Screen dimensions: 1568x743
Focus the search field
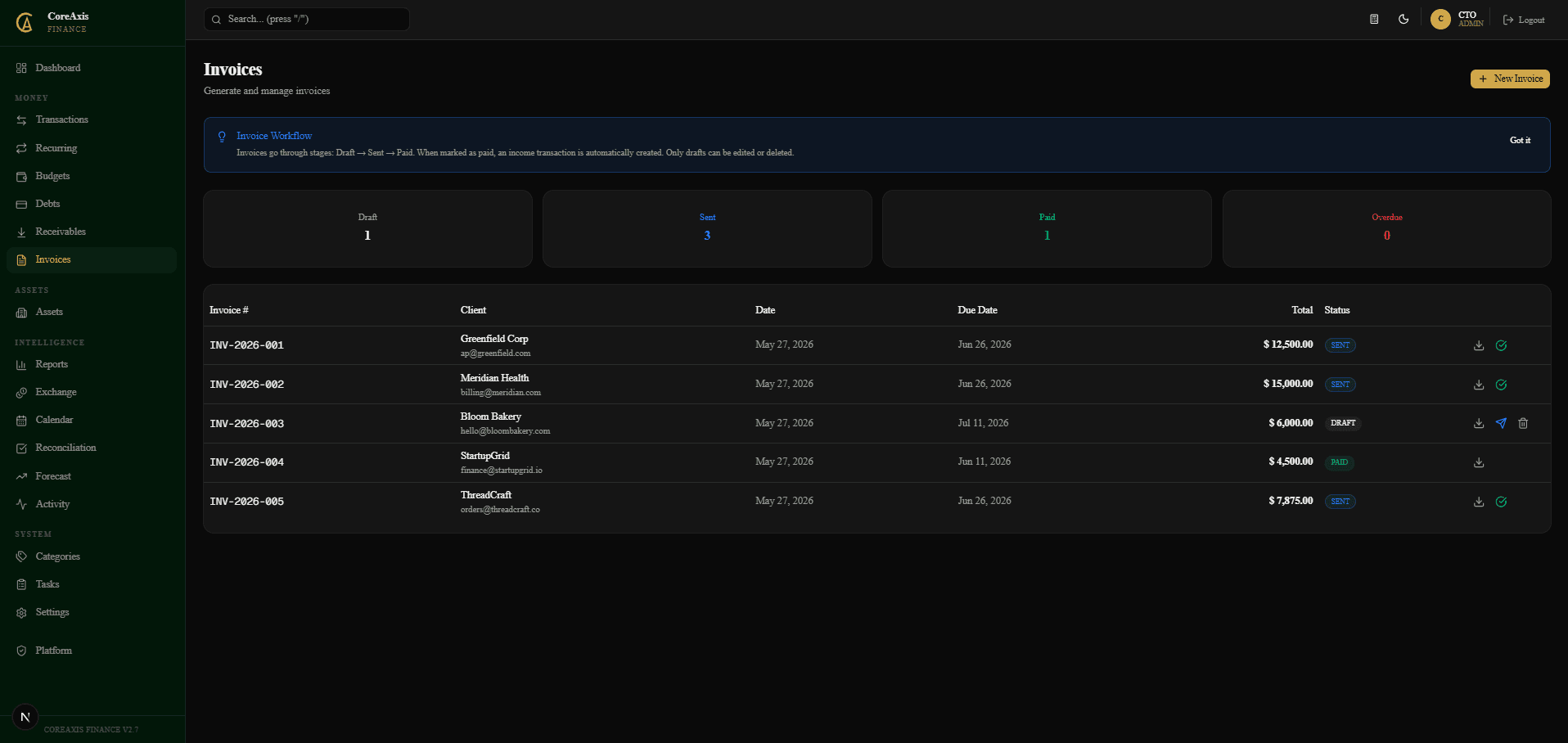(x=307, y=19)
